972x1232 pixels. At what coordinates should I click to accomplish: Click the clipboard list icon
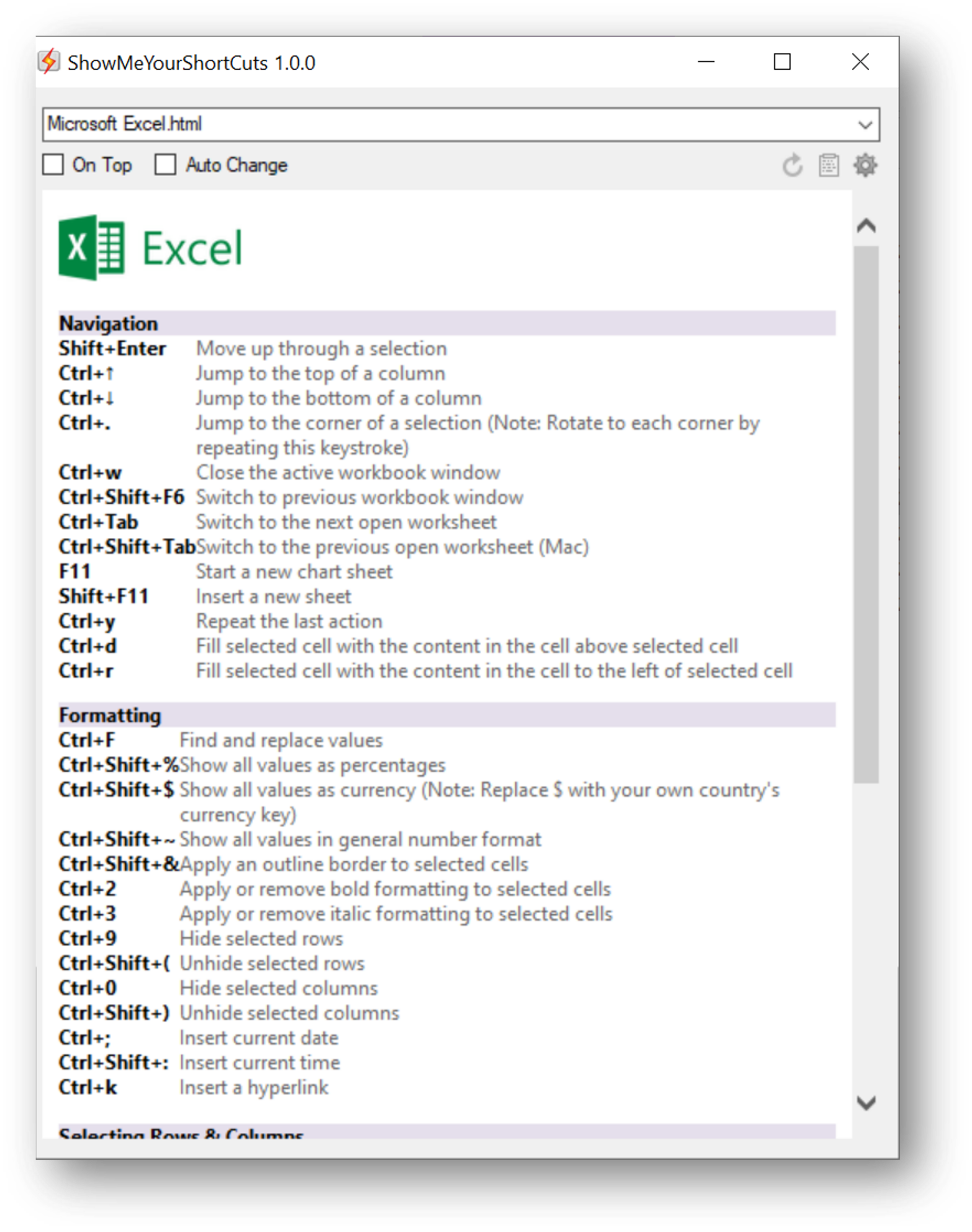(828, 166)
